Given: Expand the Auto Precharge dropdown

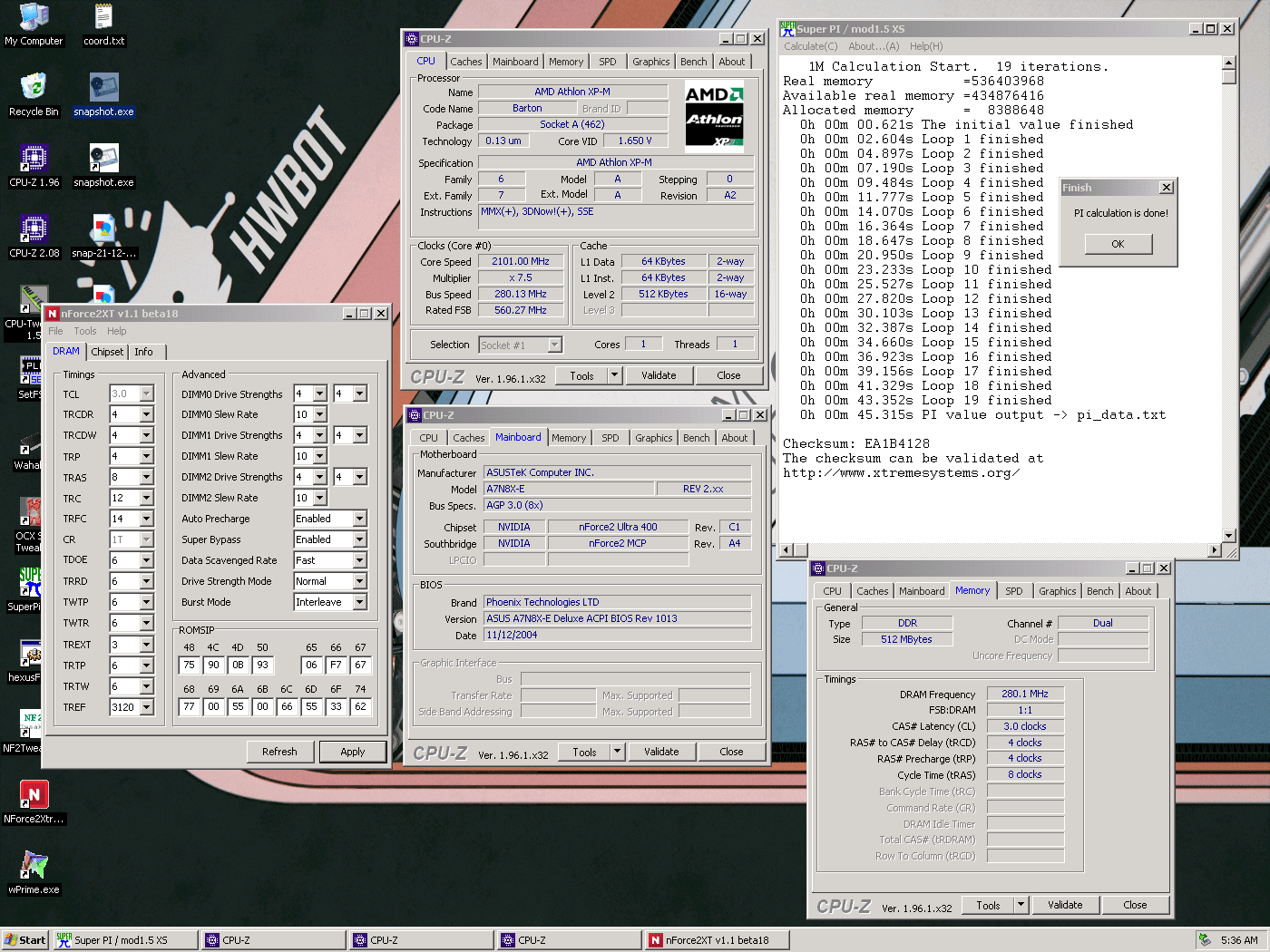Looking at the screenshot, I should pyautogui.click(x=359, y=519).
